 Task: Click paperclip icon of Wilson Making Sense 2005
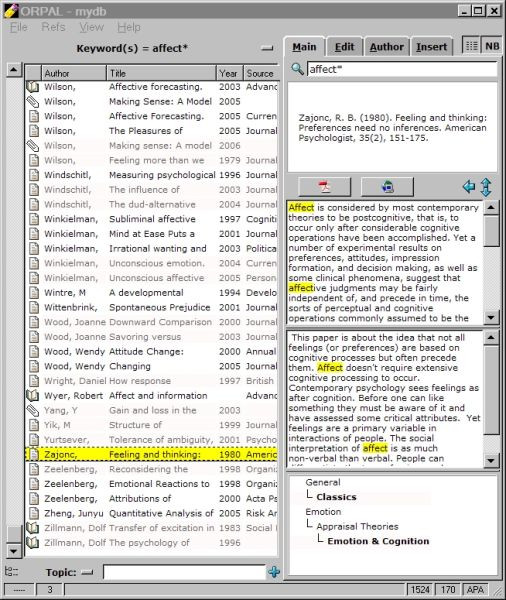click(x=33, y=101)
